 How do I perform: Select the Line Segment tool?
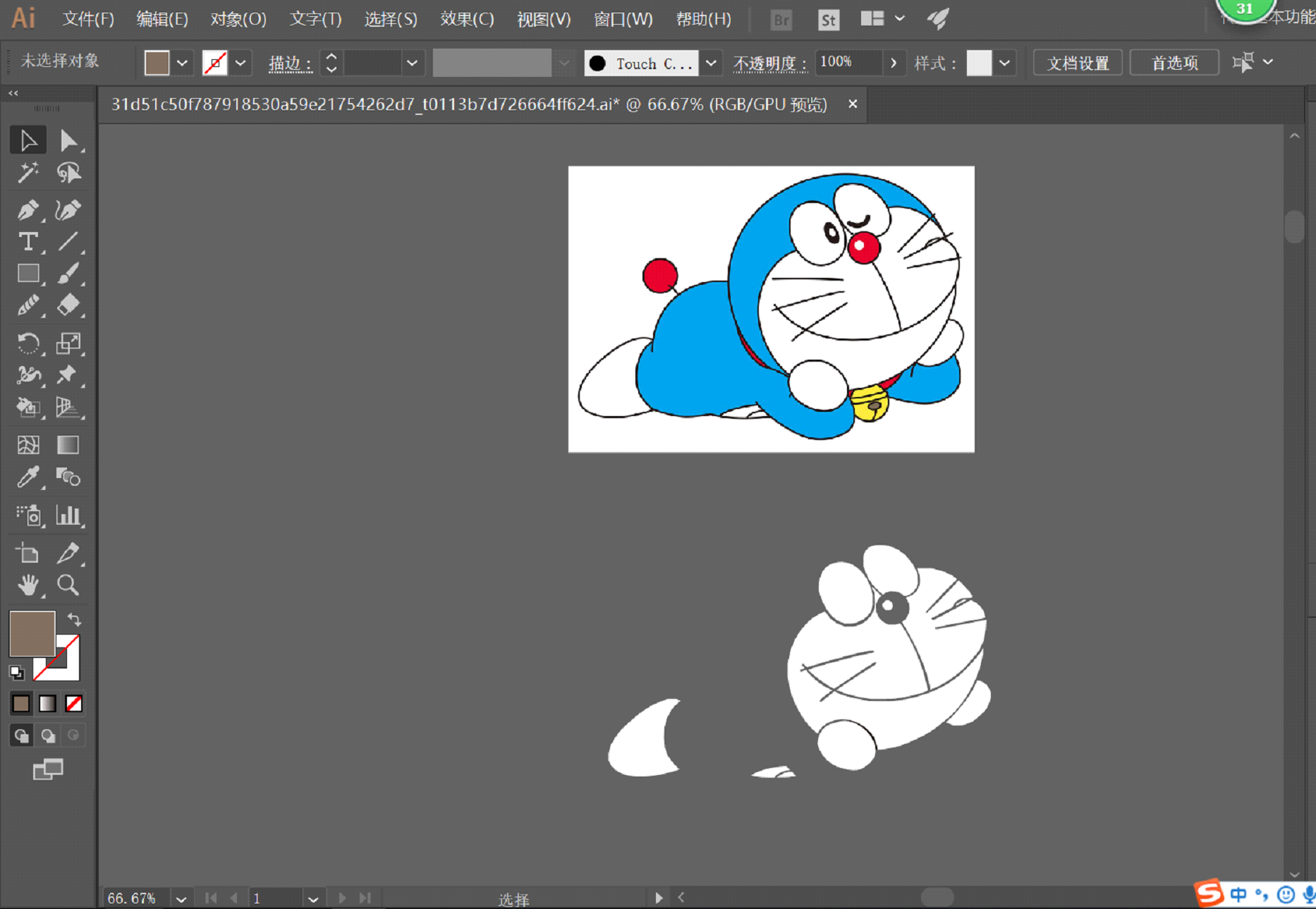tap(68, 242)
